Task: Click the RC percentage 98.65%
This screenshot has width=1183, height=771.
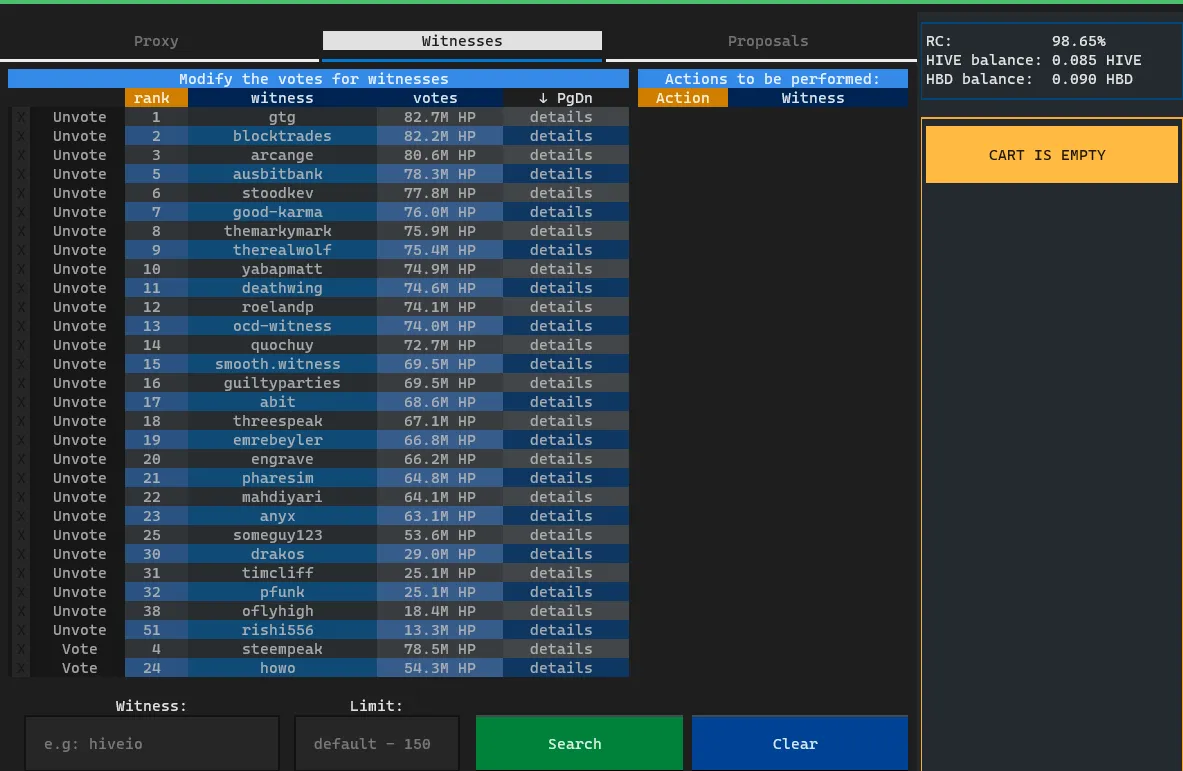Action: pos(1078,41)
